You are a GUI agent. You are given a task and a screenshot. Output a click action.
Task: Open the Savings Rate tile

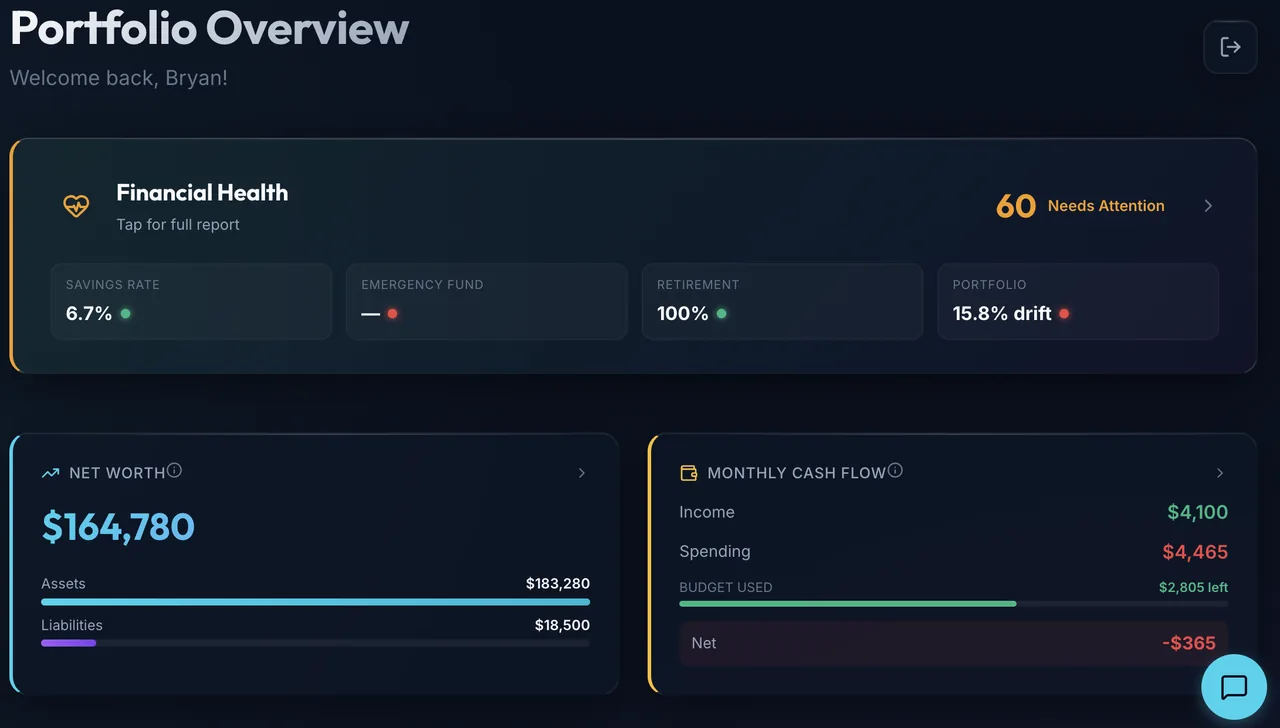point(191,301)
